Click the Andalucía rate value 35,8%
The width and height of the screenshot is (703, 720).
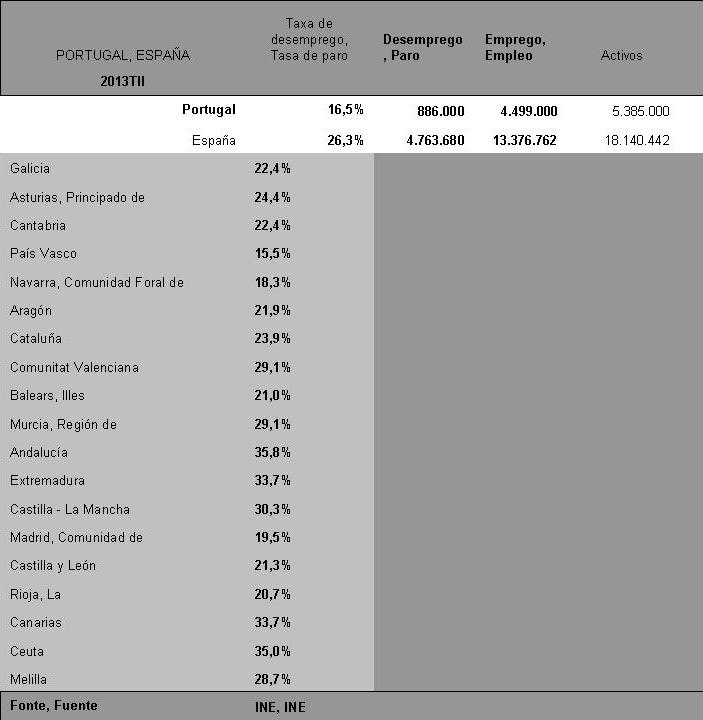click(x=272, y=452)
